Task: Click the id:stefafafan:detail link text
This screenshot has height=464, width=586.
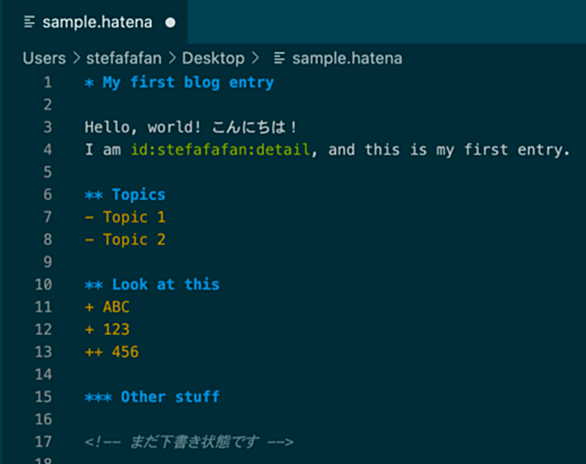Action: pos(220,150)
